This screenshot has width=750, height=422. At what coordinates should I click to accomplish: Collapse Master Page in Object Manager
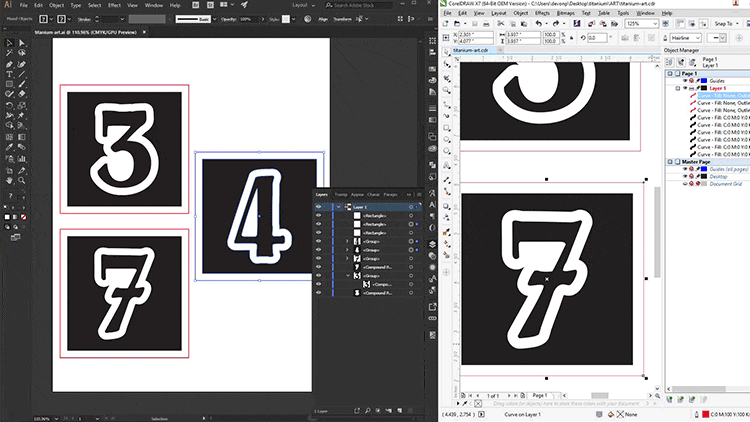(x=670, y=162)
